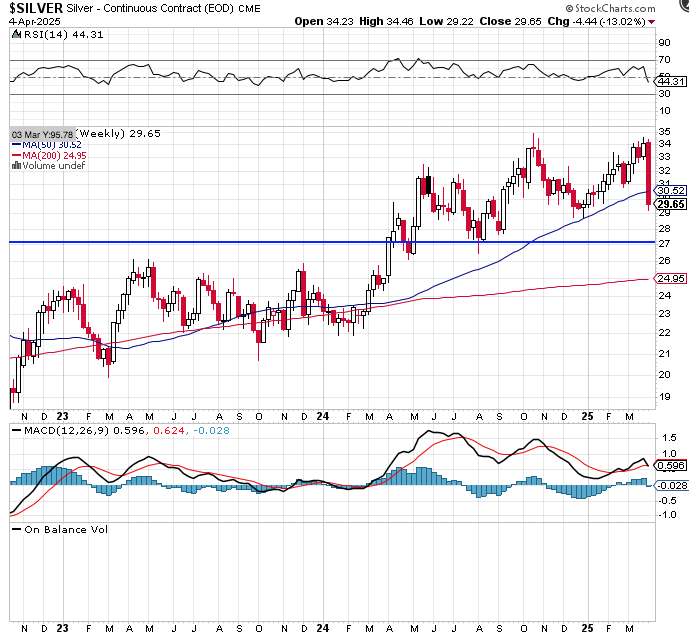
Task: Click the red MA(200) legend marker
Action: click(15, 155)
